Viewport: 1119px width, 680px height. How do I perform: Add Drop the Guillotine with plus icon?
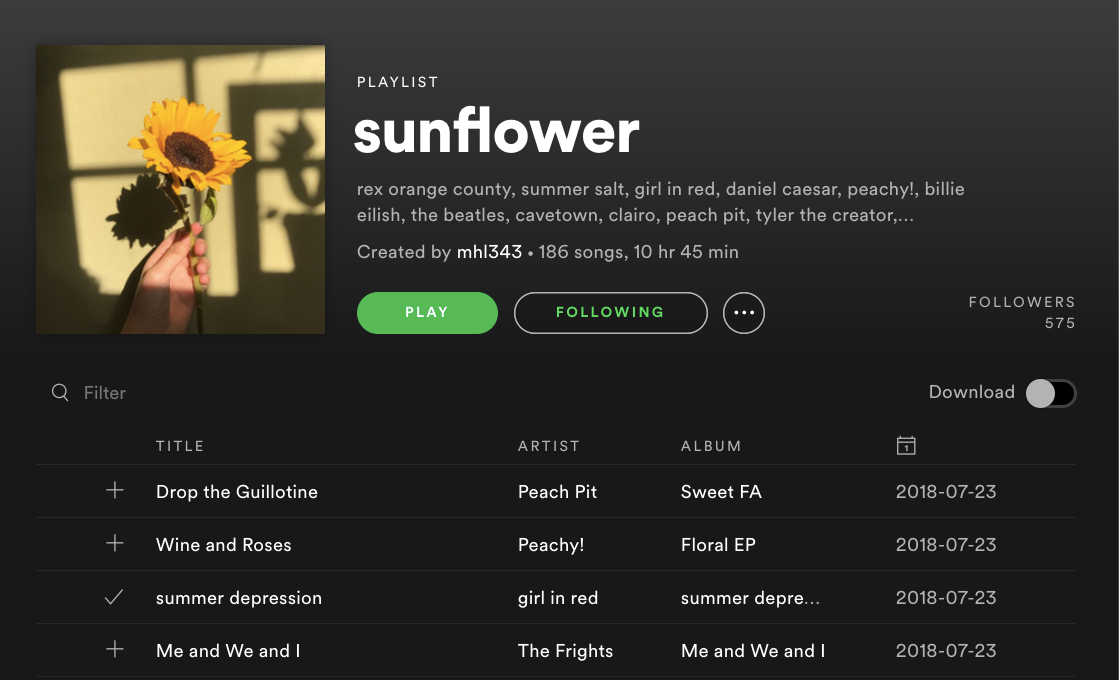pos(115,490)
